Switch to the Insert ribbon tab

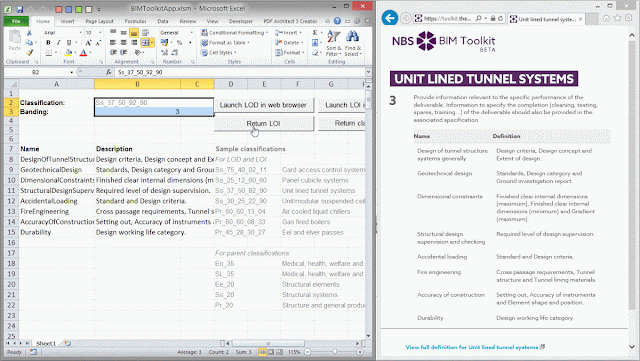(67, 21)
